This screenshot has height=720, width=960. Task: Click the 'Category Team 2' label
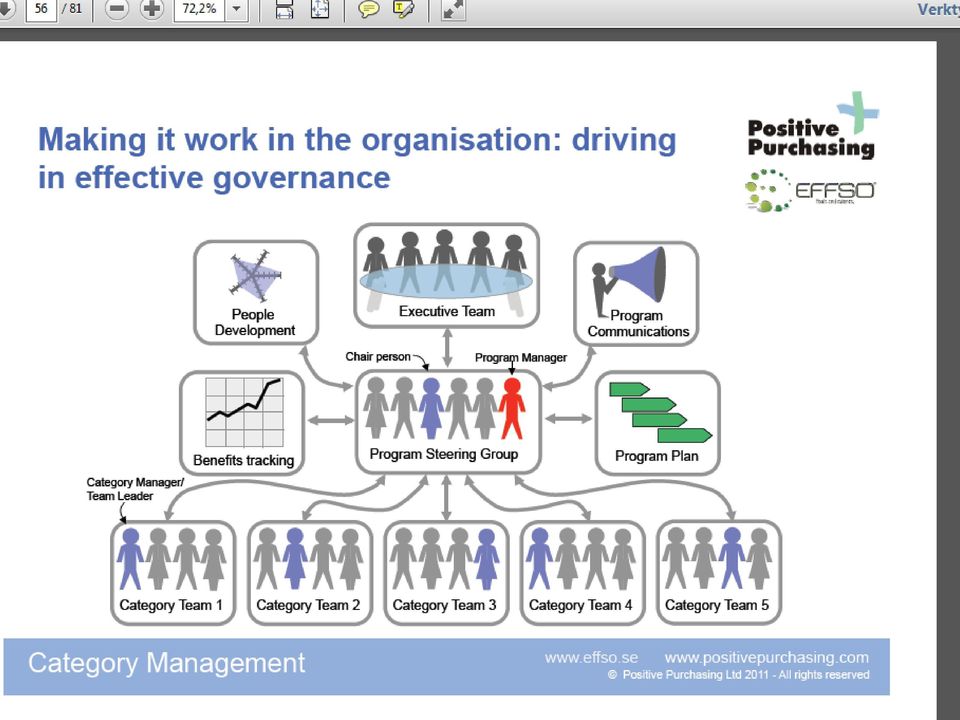click(308, 606)
